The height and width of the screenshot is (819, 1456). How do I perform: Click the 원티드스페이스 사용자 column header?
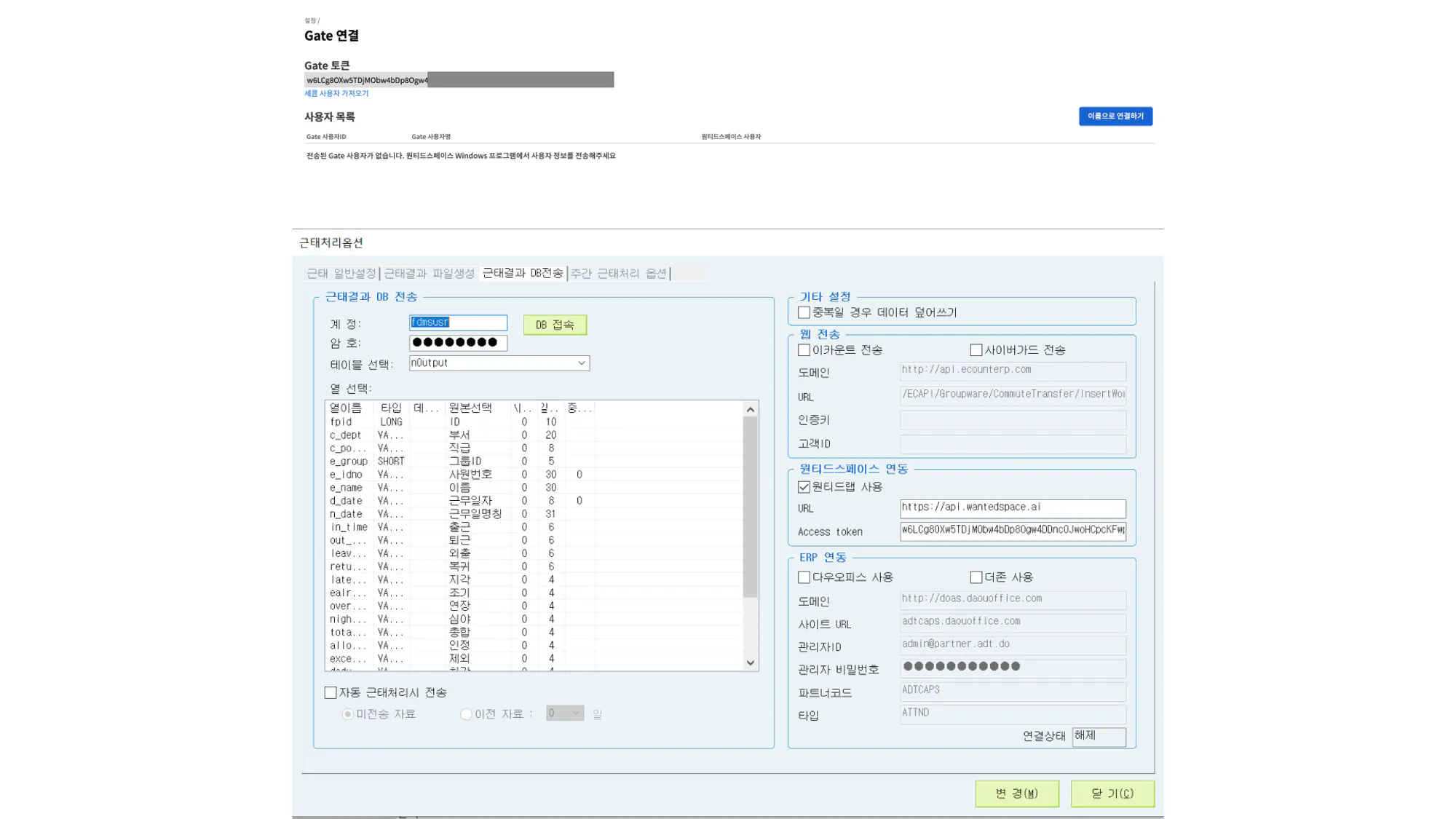point(731,136)
